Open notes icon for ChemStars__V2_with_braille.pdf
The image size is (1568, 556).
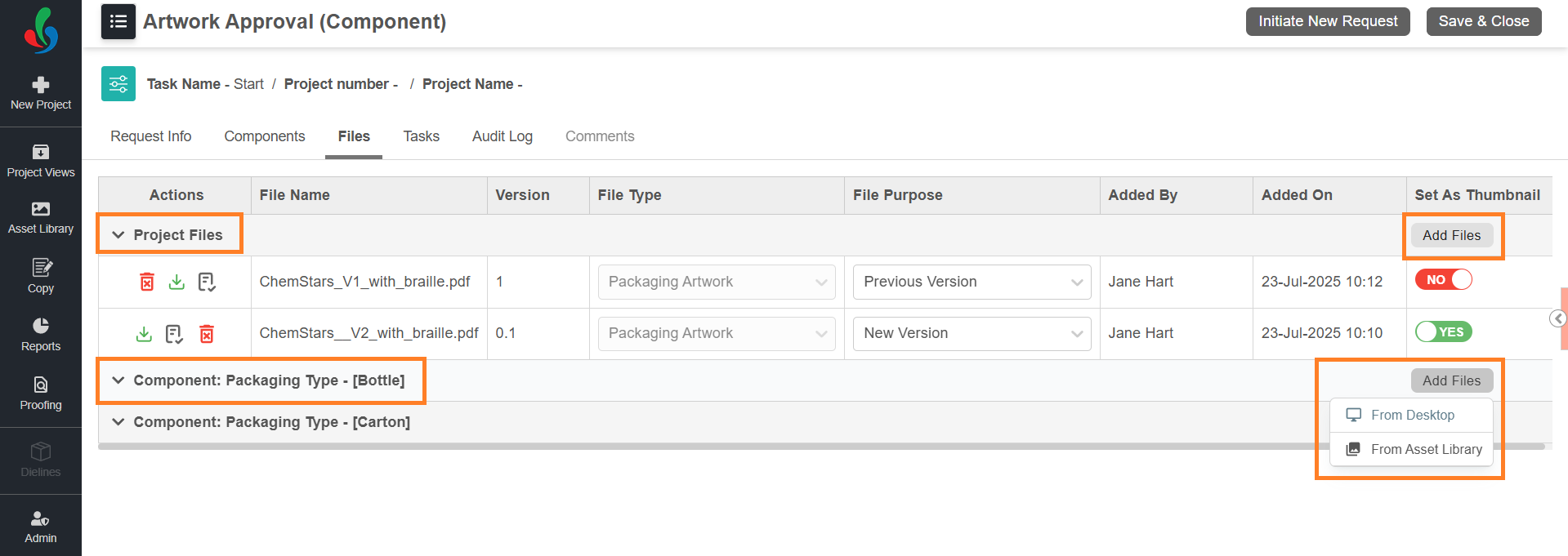pyautogui.click(x=174, y=333)
